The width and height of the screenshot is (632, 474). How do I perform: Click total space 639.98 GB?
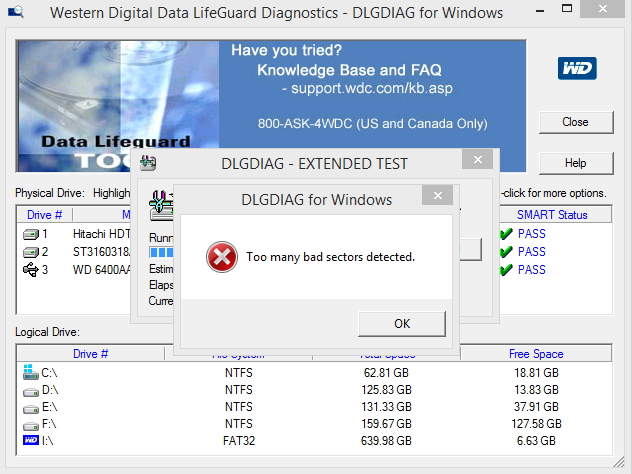pyautogui.click(x=386, y=441)
